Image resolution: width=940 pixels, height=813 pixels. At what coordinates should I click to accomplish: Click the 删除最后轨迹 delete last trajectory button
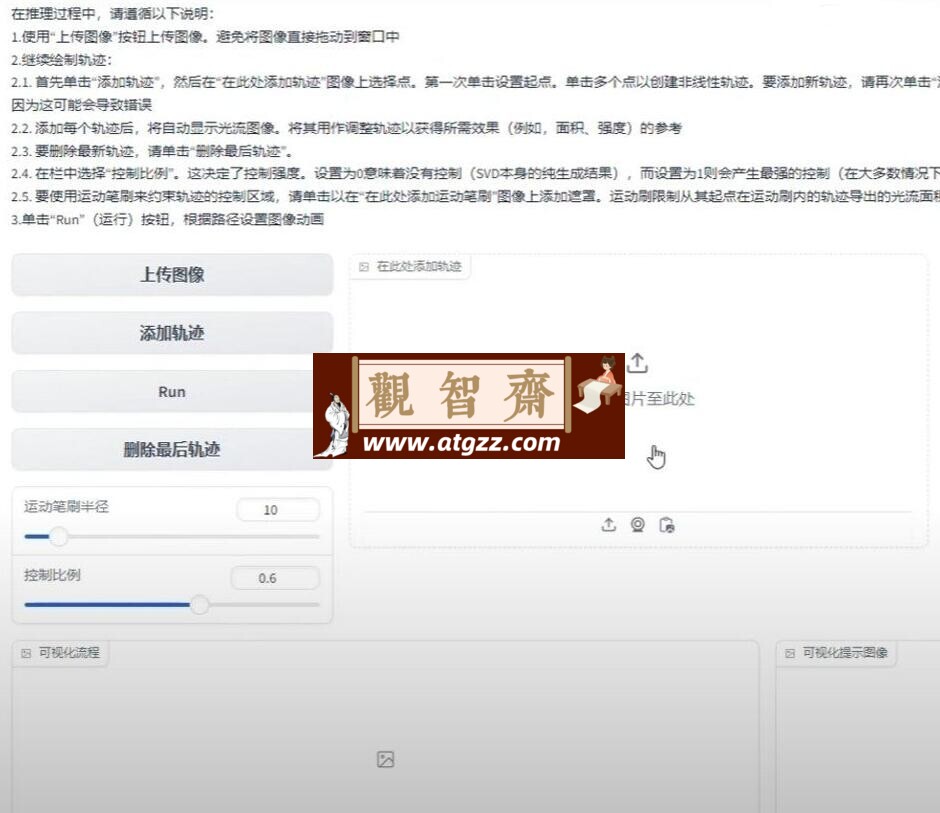(172, 449)
